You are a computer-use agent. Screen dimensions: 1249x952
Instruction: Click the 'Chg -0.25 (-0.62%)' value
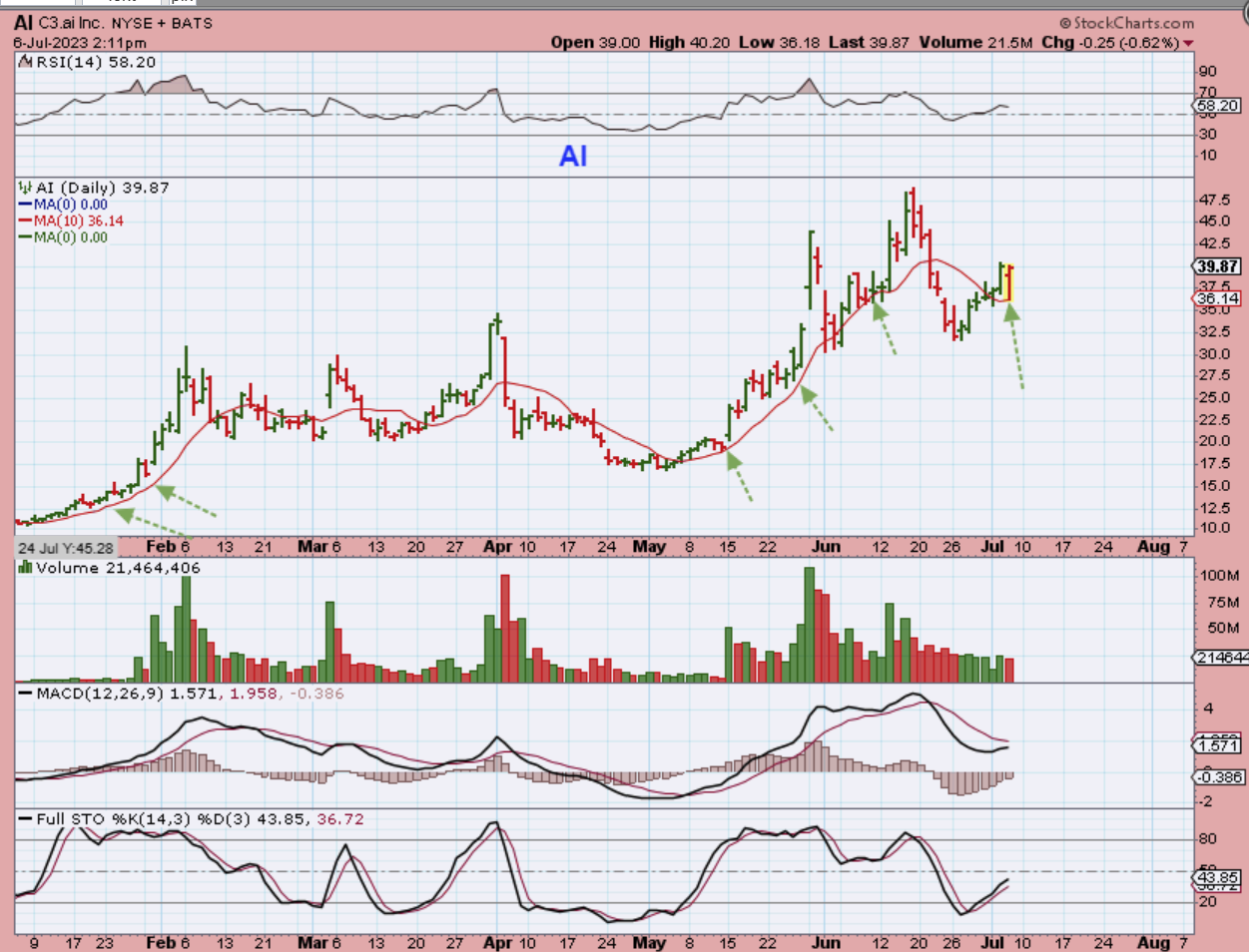pyautogui.click(x=1110, y=42)
